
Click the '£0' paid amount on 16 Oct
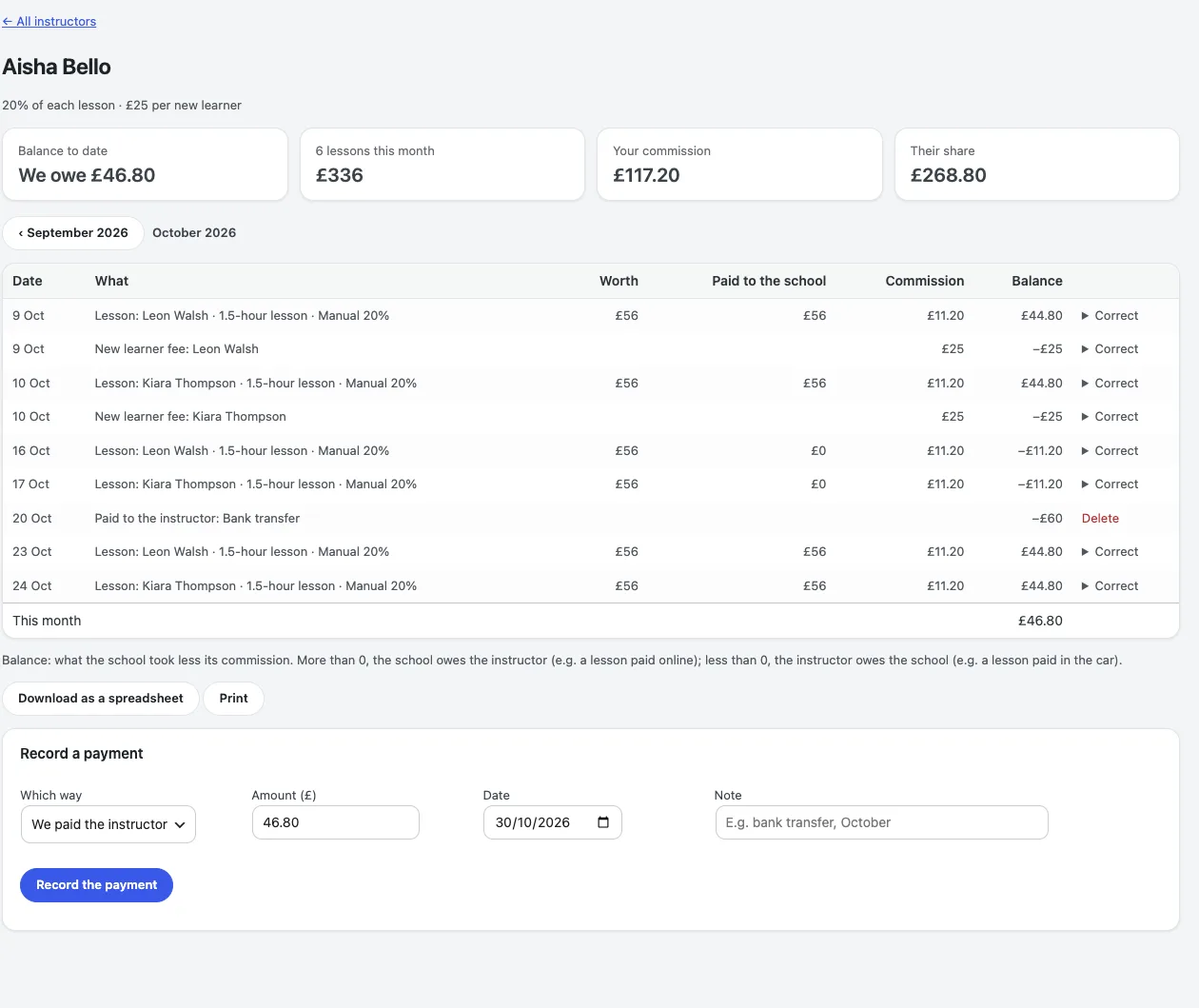[x=818, y=451]
